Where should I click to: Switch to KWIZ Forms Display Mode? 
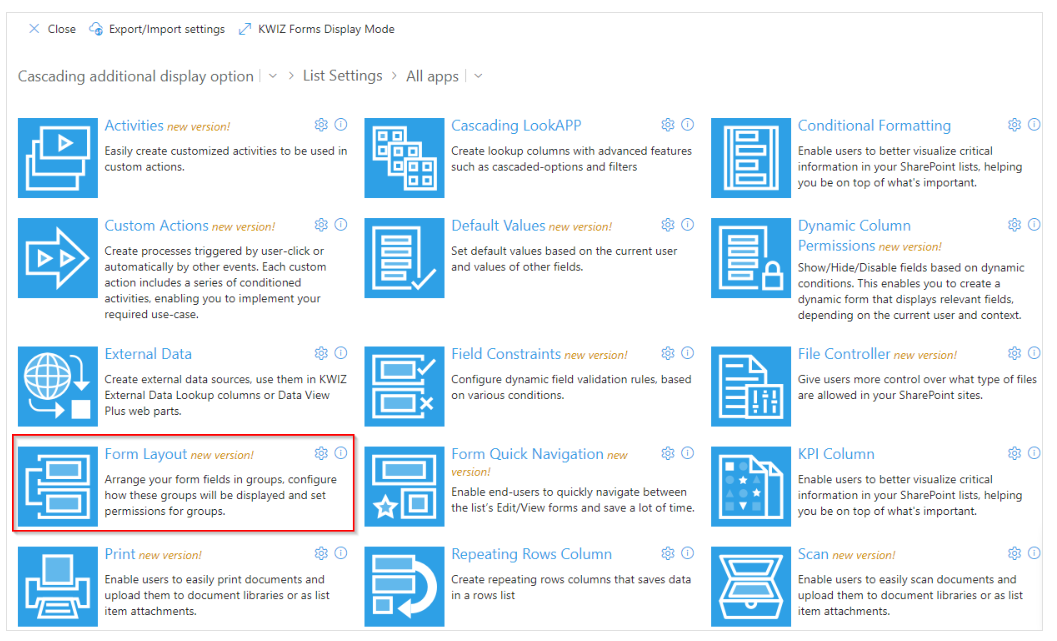(316, 29)
